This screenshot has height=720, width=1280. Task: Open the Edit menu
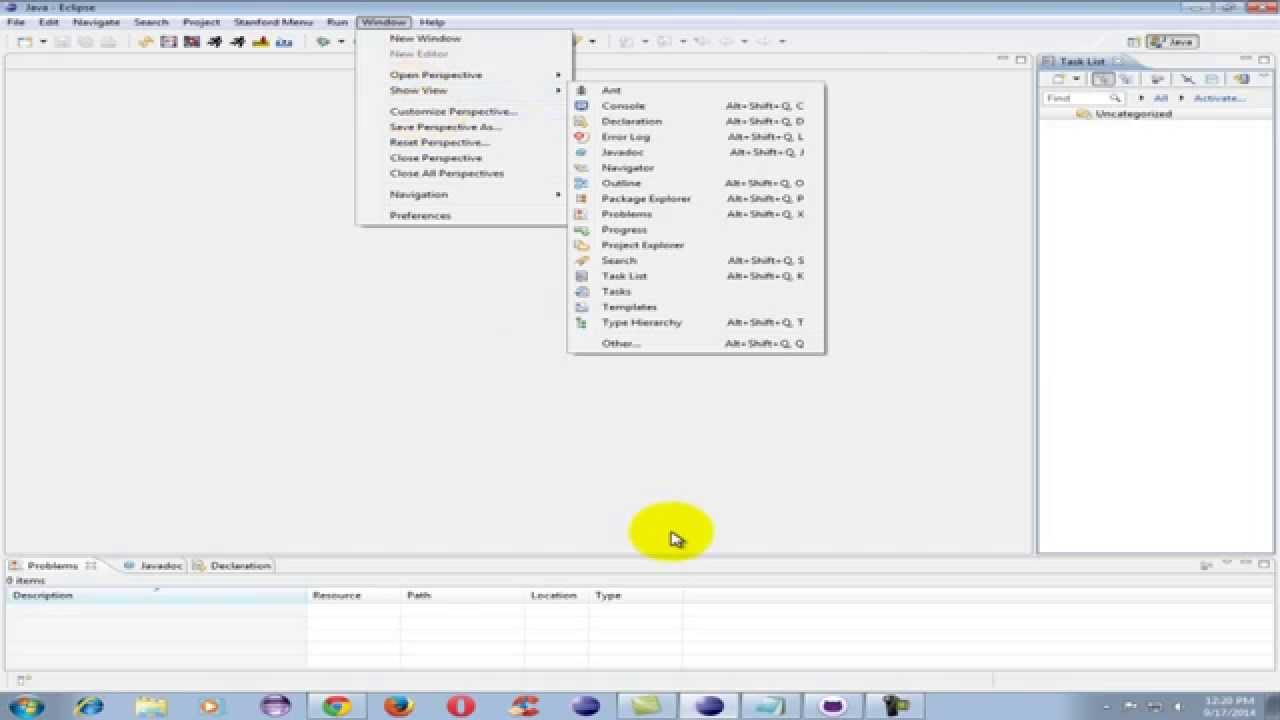pos(48,22)
